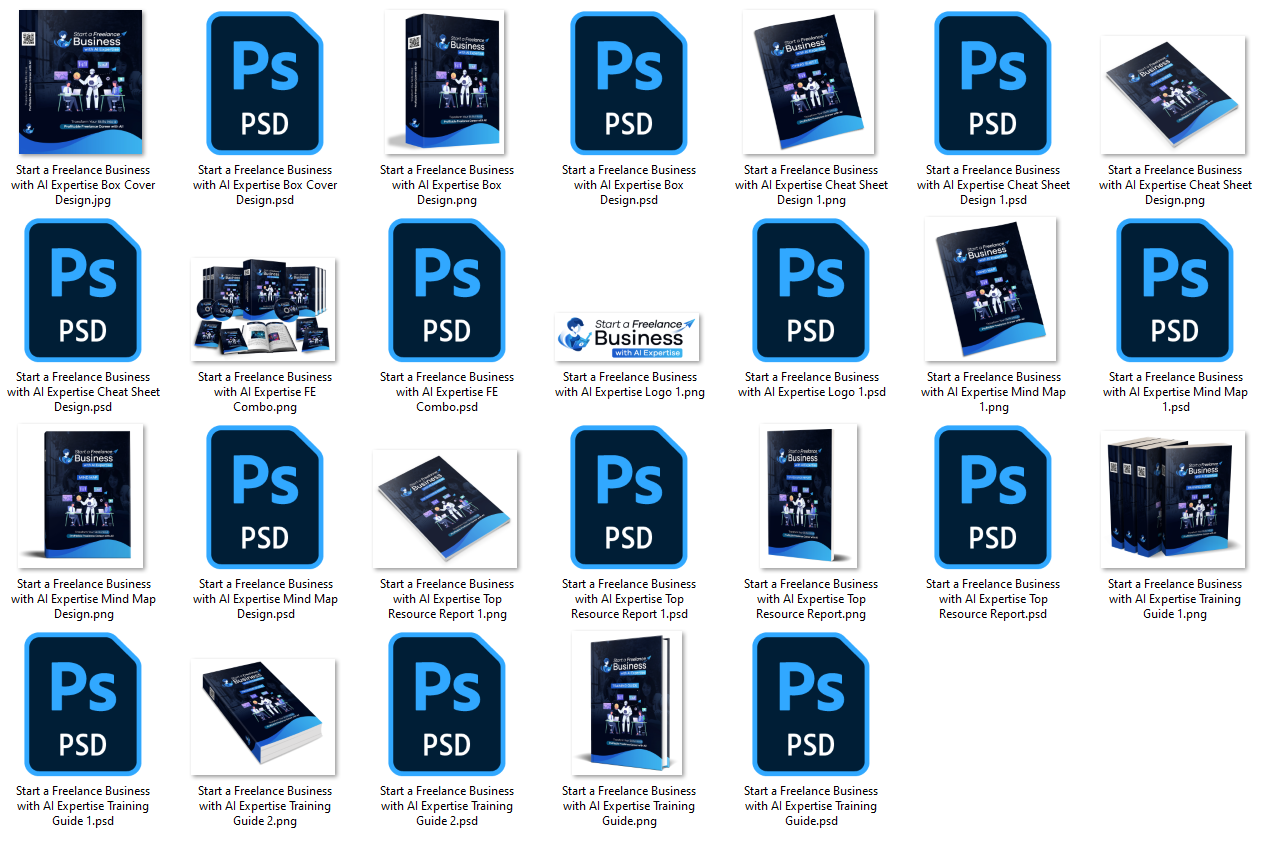This screenshot has height=846, width=1266.
Task: Select the FE Combo.png bundle thumbnail
Action: [x=264, y=308]
